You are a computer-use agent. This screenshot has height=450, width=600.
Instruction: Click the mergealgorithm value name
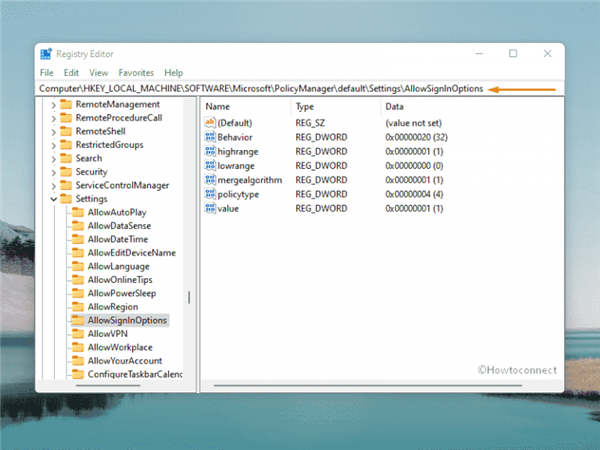pyautogui.click(x=250, y=180)
